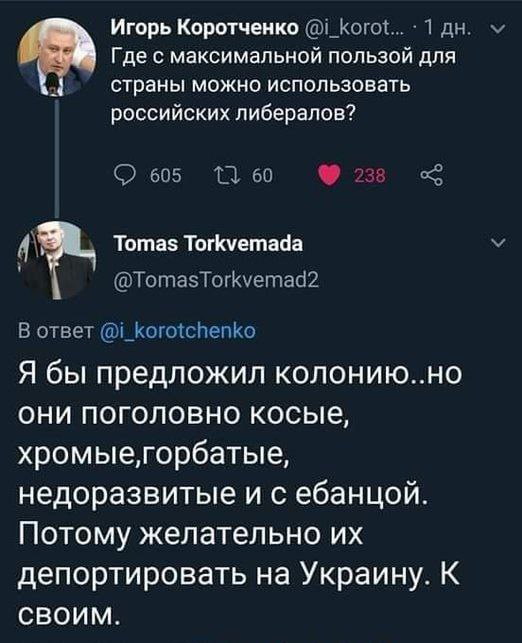Open the @TomasTorkvemad2 handle

(216, 280)
